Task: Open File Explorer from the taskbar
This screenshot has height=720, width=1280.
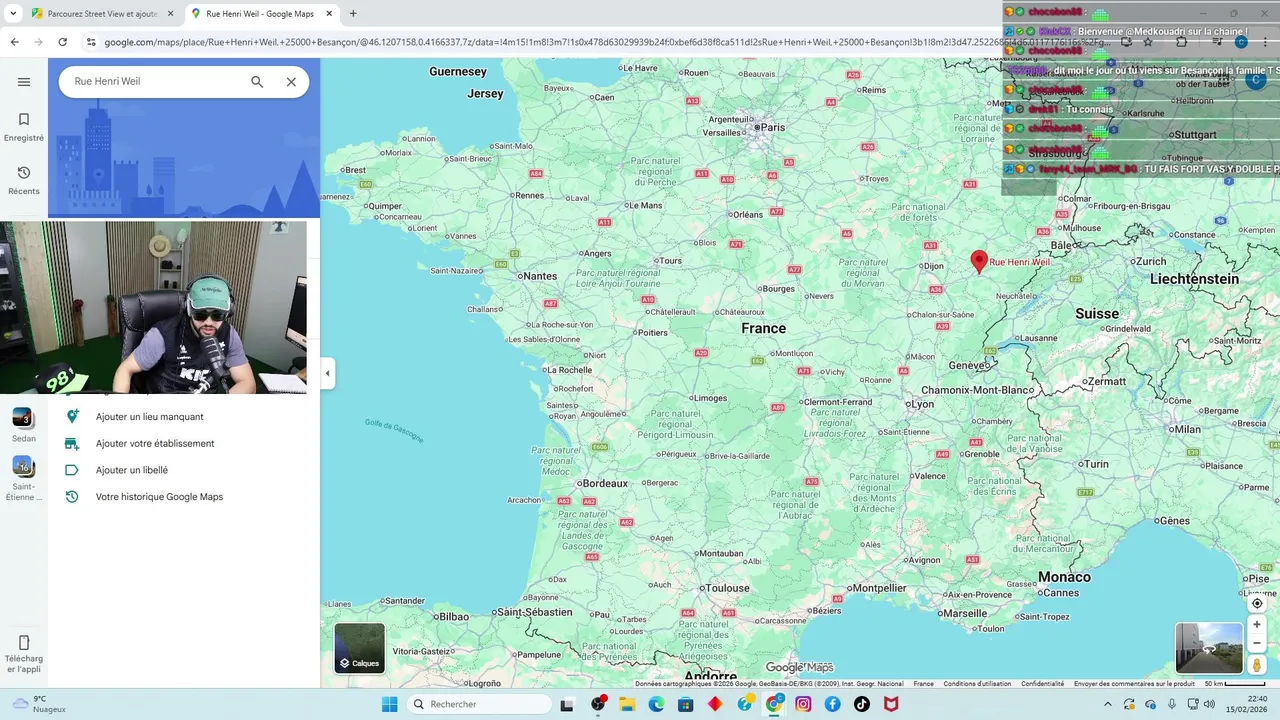Action: pyautogui.click(x=627, y=704)
